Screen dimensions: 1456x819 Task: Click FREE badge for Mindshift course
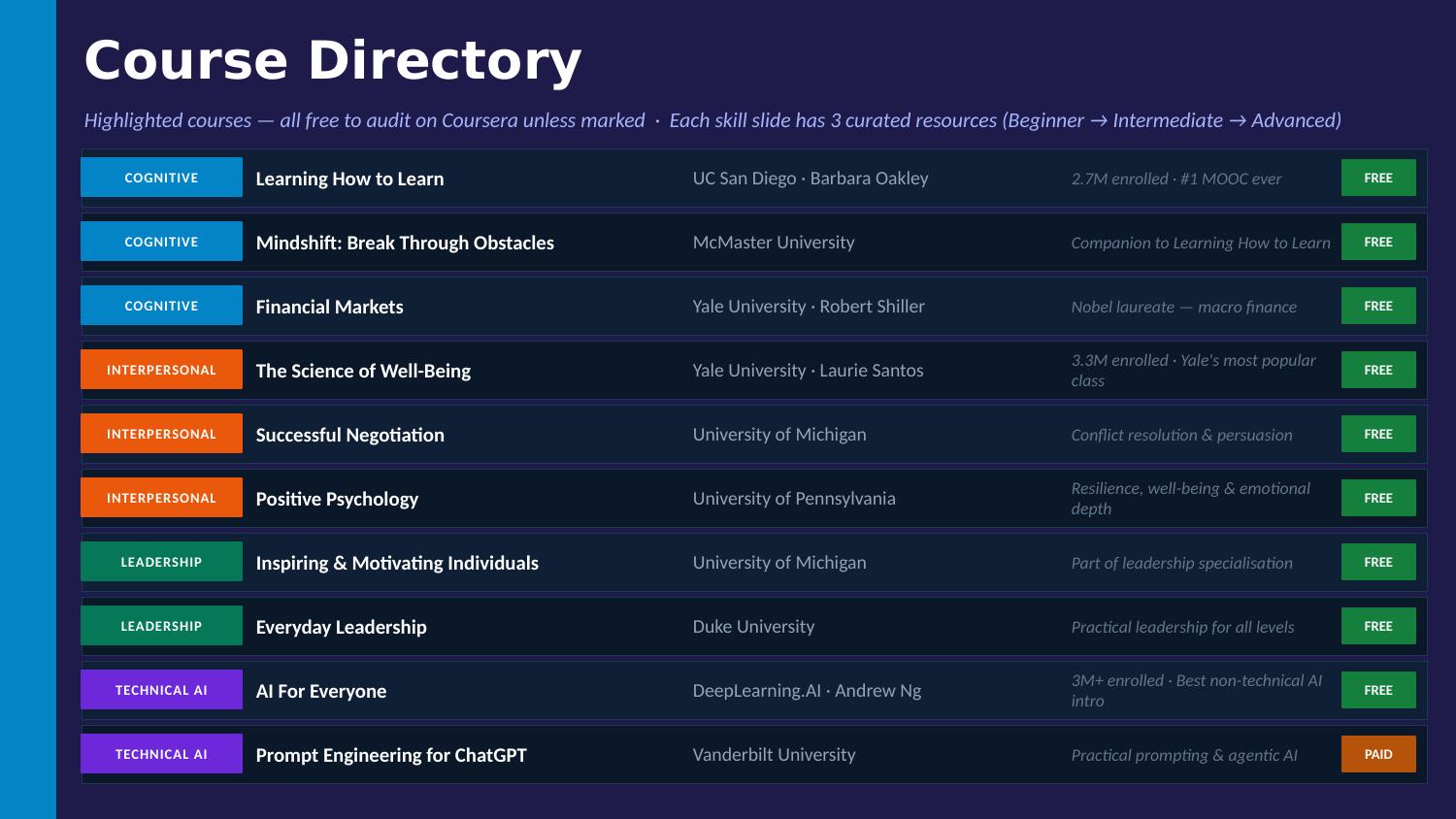1378,242
